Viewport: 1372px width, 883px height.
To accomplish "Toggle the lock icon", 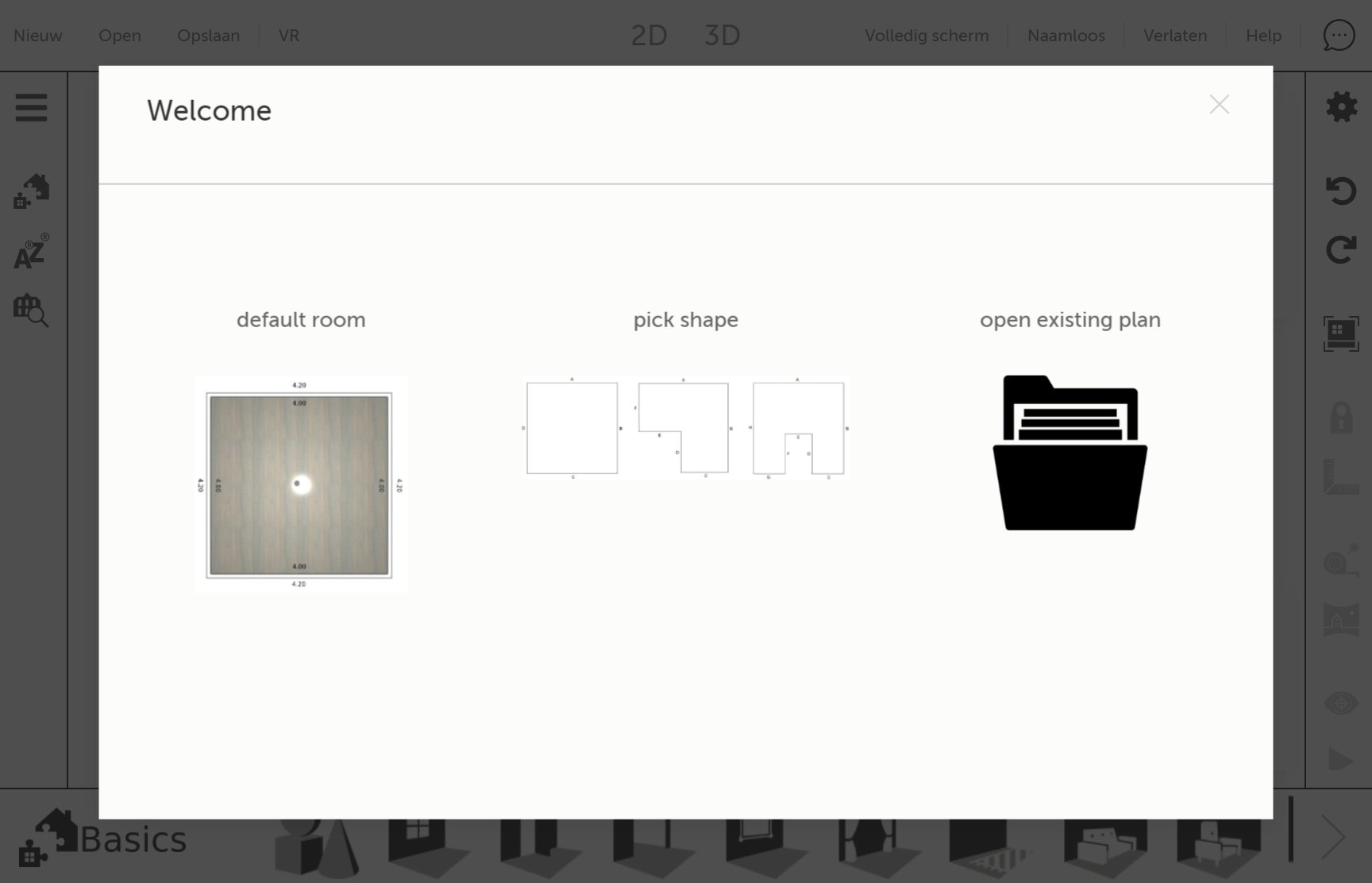I will tap(1341, 417).
